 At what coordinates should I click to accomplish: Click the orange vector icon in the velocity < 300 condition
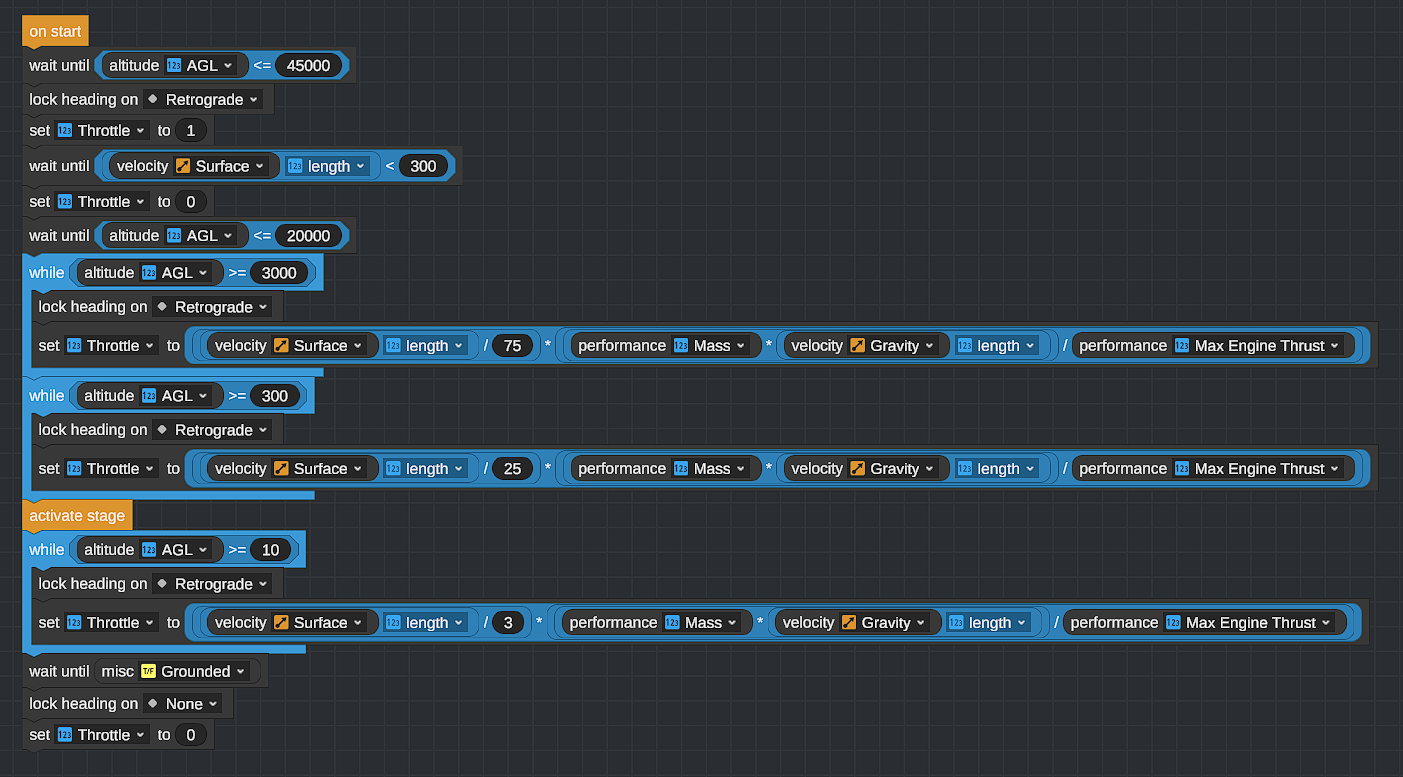click(183, 166)
